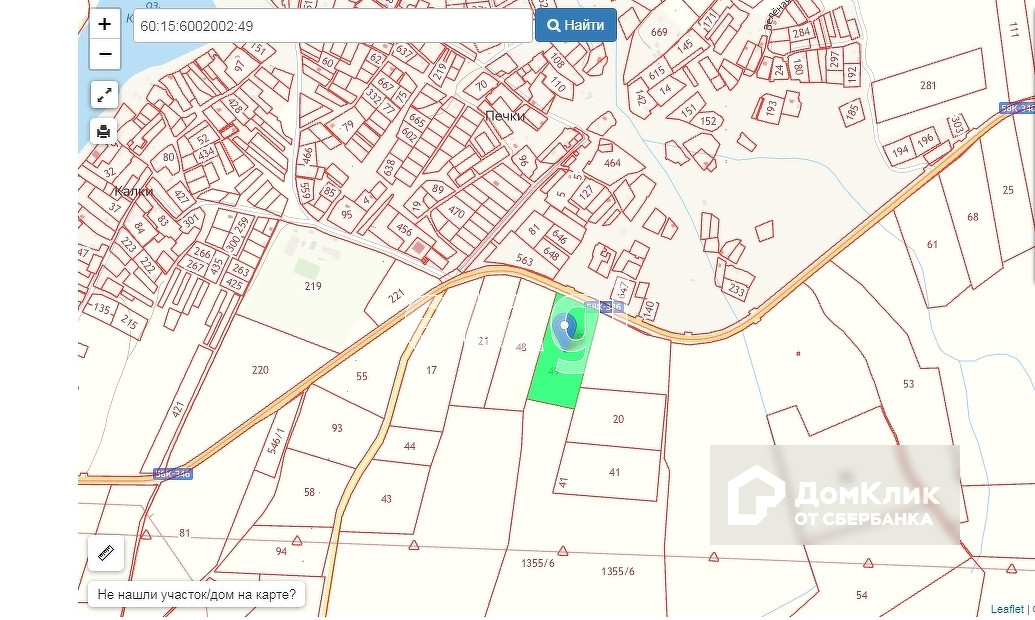Select land parcel 68
Image resolution: width=1035 pixels, height=620 pixels.
972,217
